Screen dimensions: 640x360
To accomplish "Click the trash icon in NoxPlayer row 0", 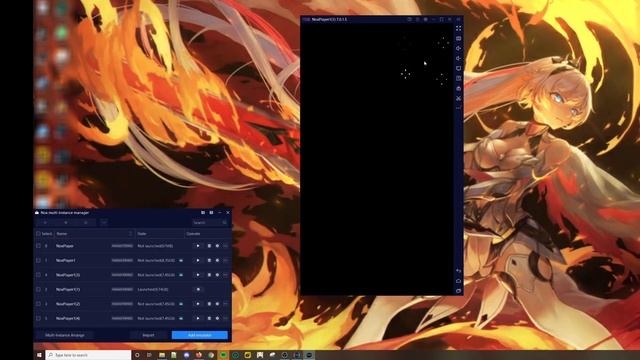I will coord(209,246).
